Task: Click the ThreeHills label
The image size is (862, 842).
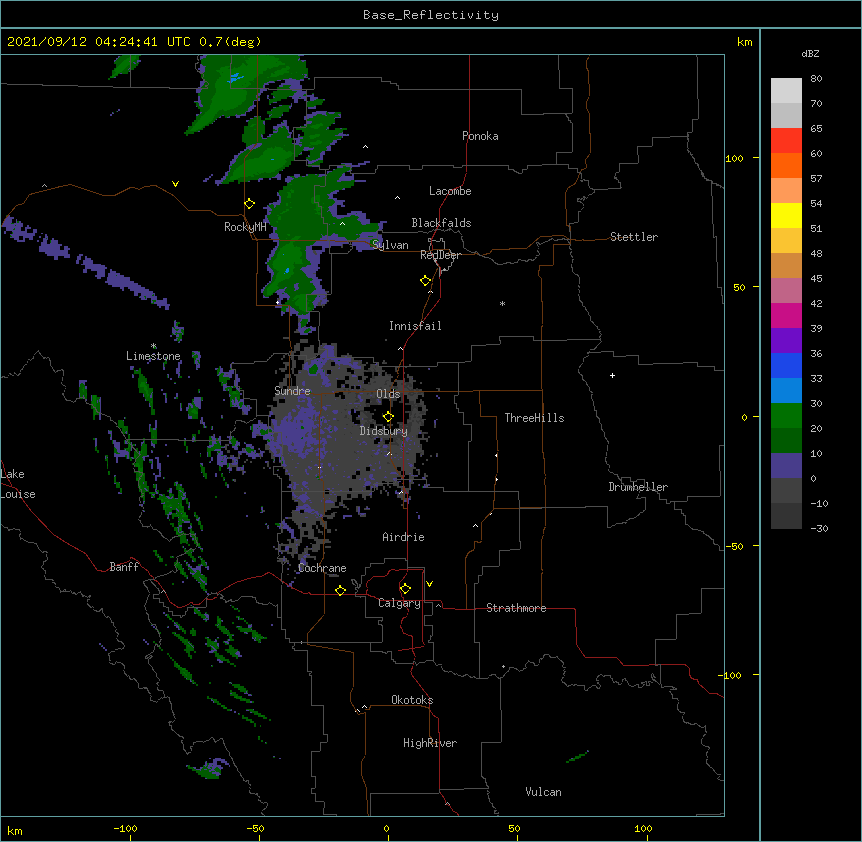Action: click(534, 418)
